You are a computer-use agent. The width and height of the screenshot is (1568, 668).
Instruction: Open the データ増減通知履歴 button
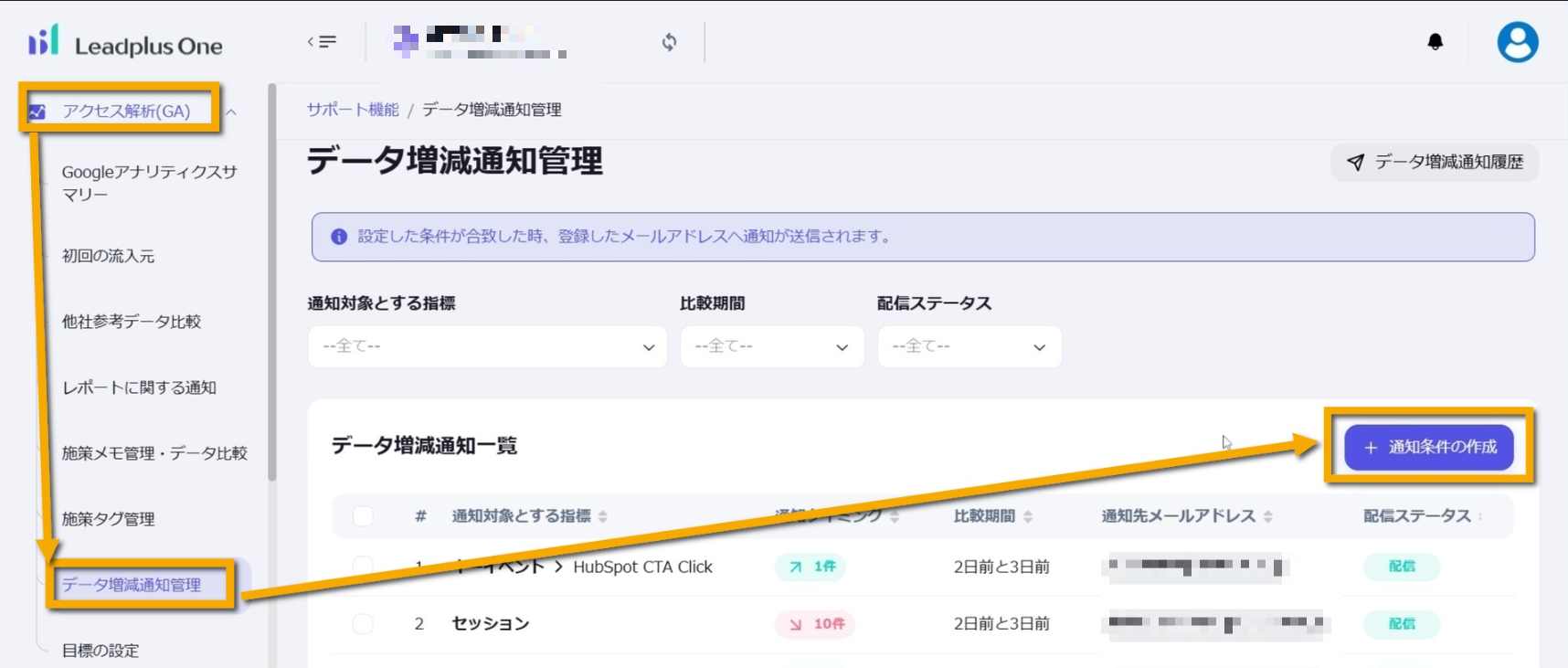[x=1435, y=162]
